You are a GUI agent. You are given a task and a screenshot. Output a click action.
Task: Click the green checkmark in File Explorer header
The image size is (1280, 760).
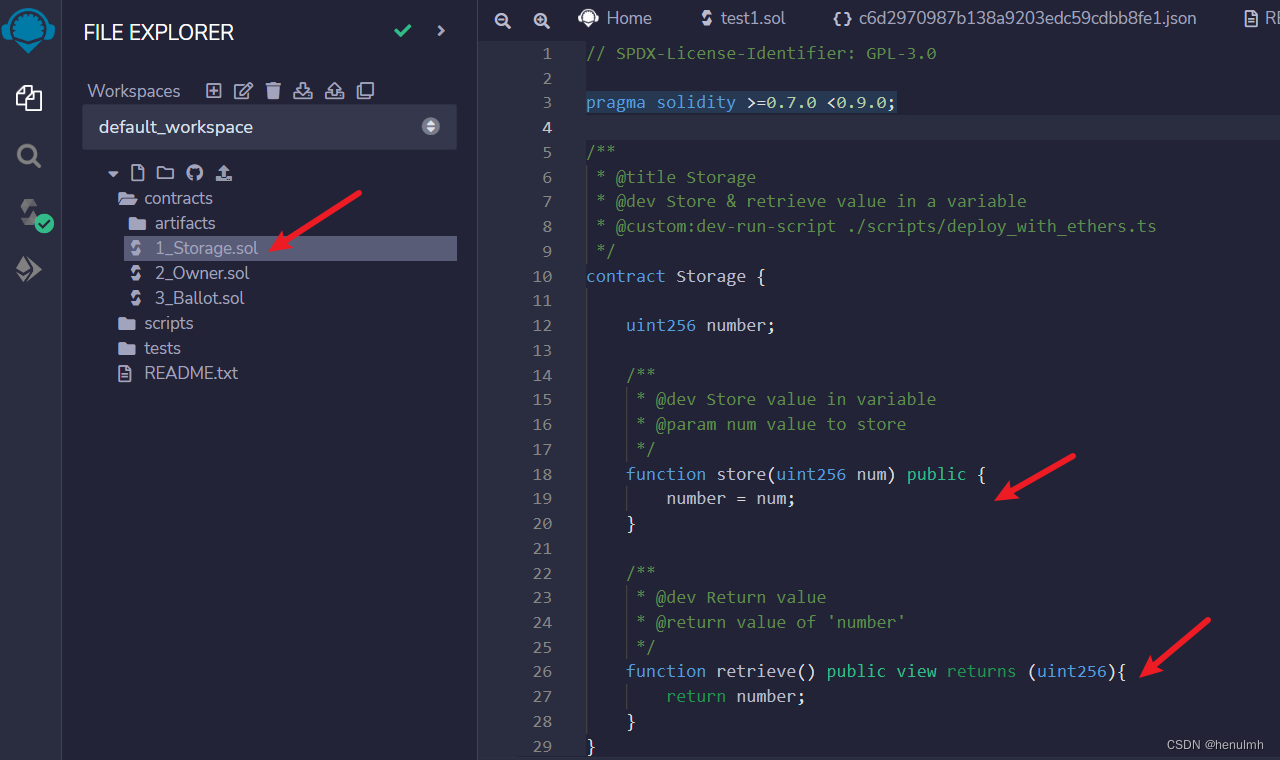pos(403,31)
